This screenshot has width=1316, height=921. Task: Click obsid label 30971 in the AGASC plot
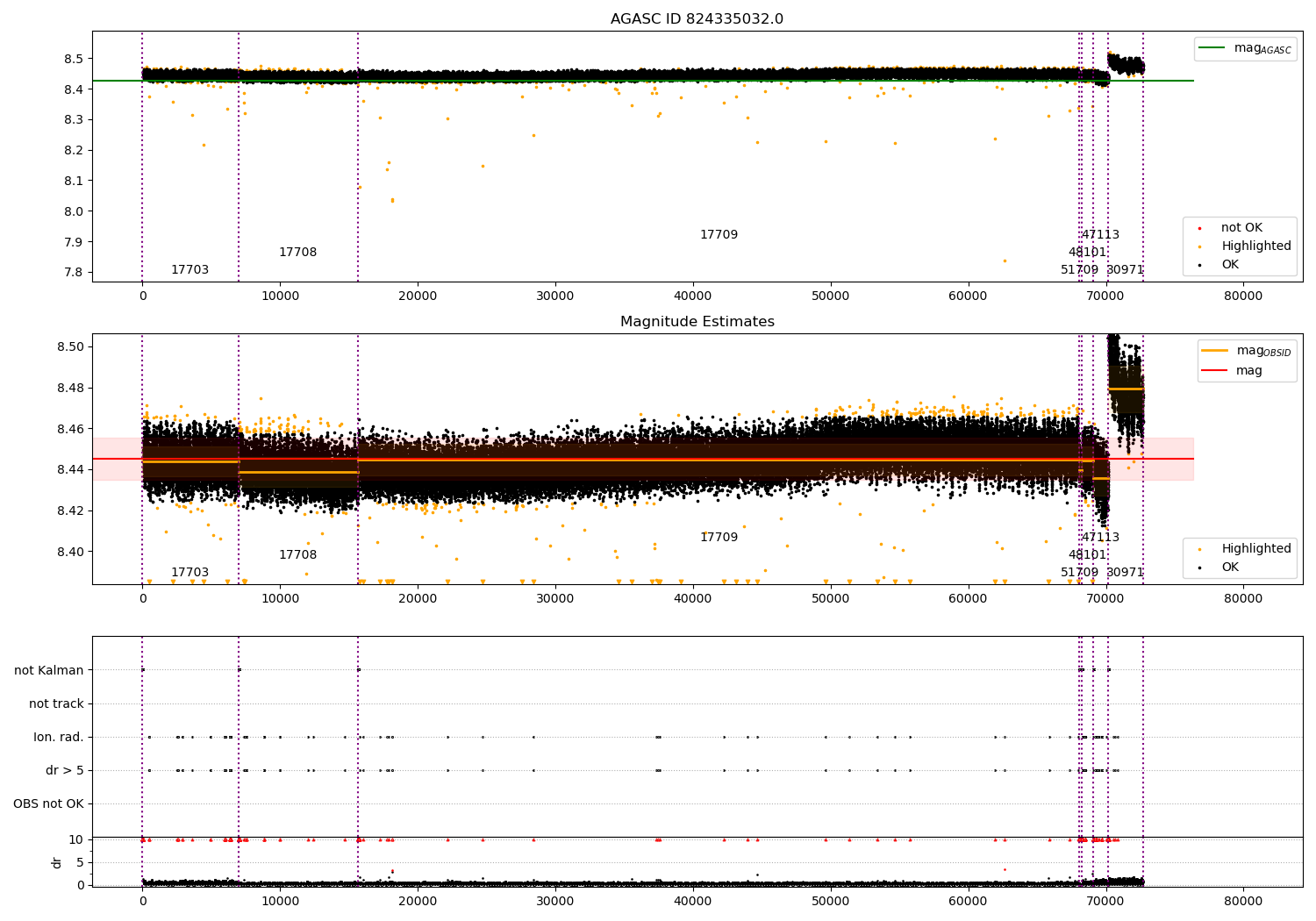1125,270
